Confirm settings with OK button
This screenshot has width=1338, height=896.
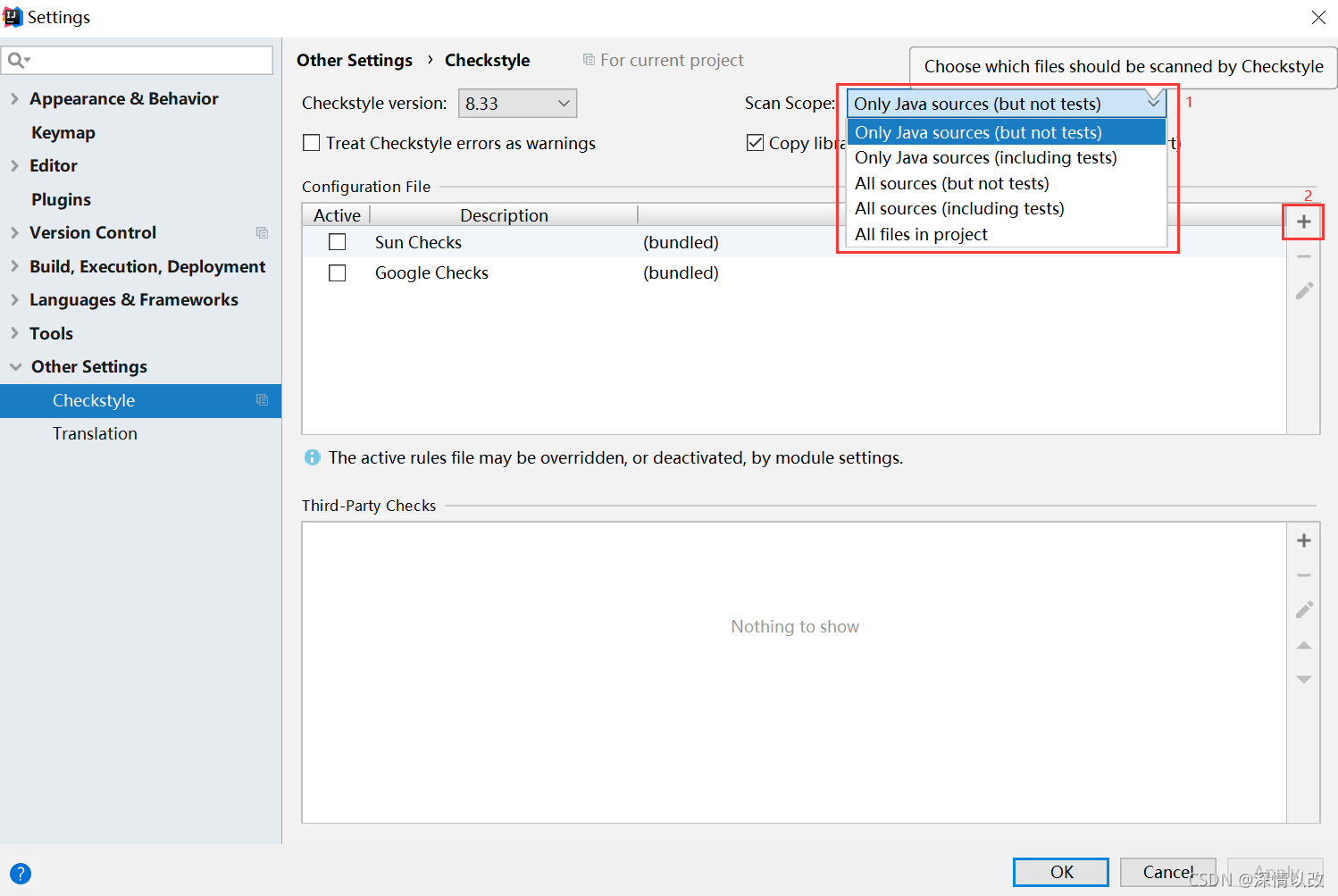1060,872
